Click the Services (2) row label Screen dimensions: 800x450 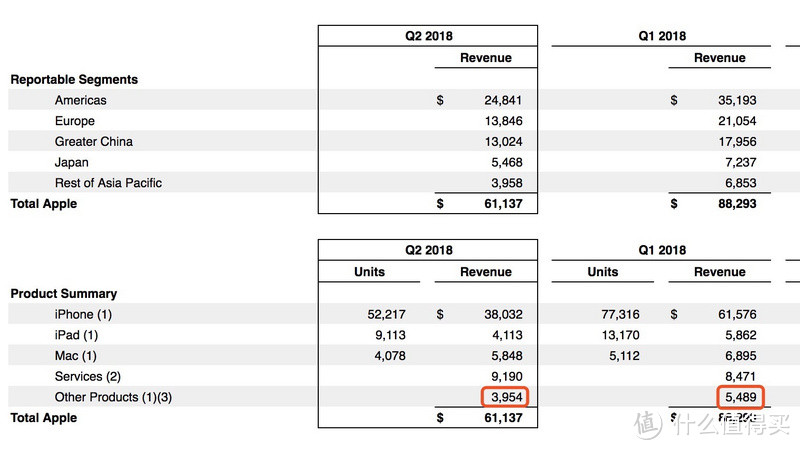(88, 377)
